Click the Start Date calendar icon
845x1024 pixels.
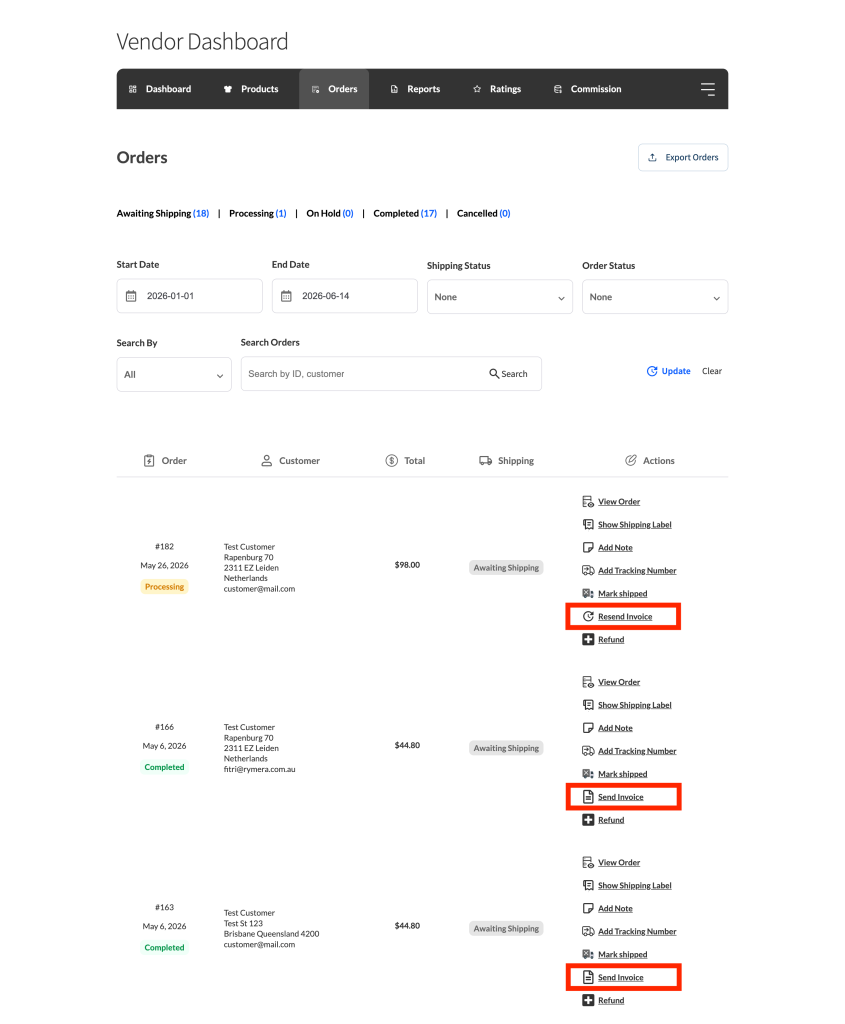(131, 296)
